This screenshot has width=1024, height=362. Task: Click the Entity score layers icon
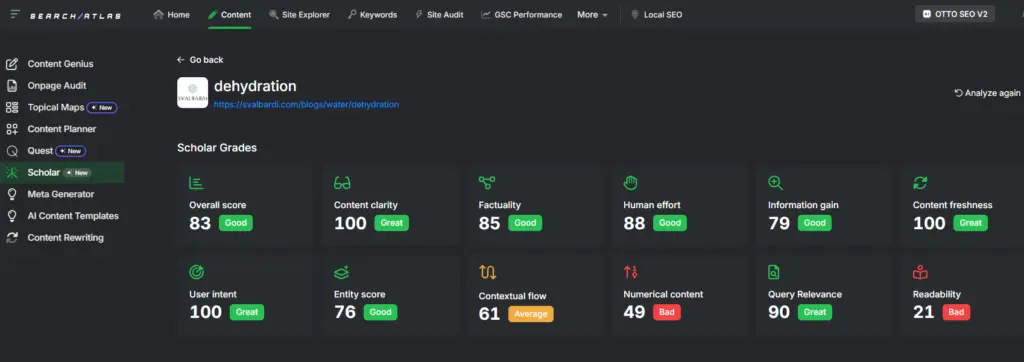pyautogui.click(x=342, y=272)
